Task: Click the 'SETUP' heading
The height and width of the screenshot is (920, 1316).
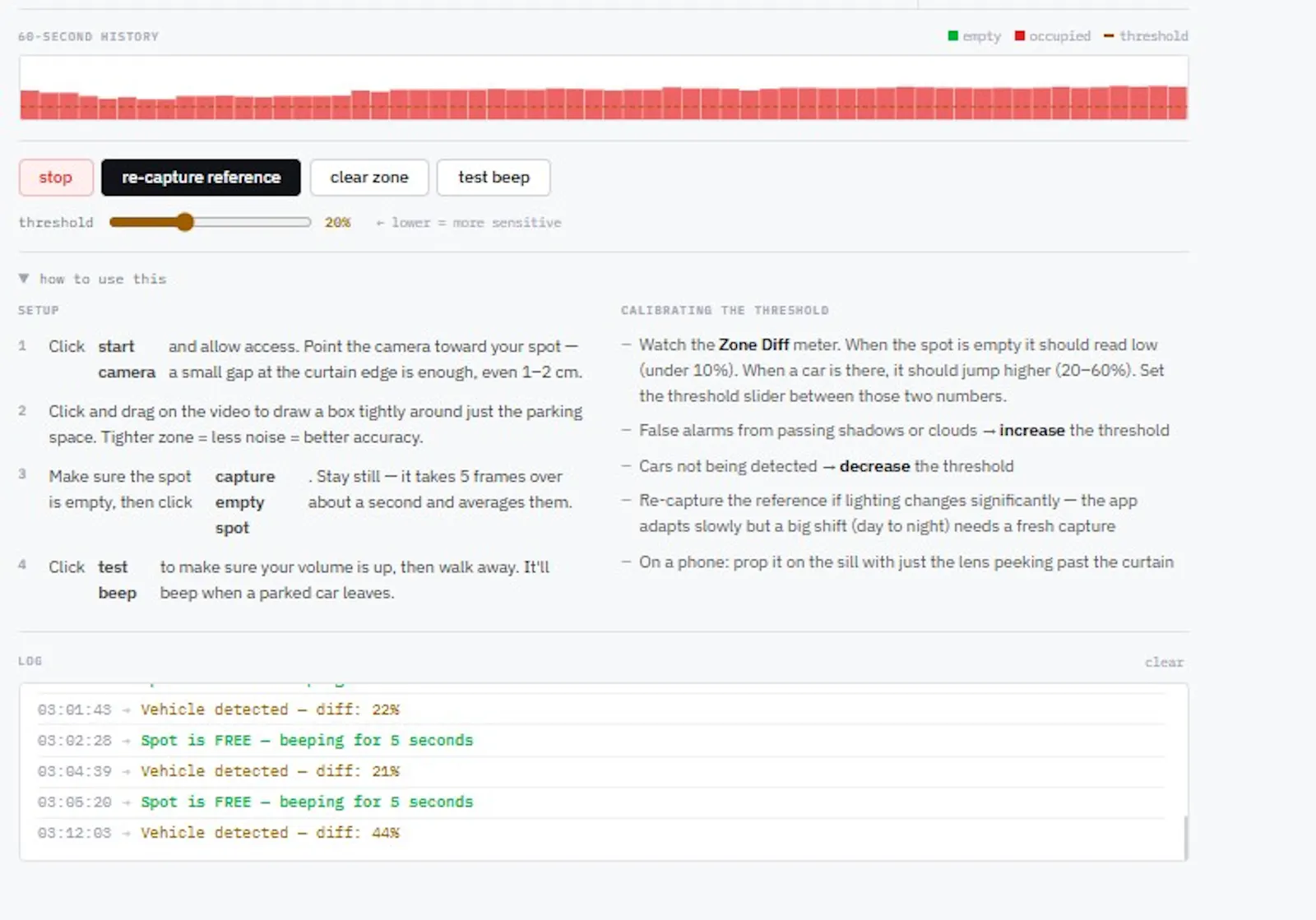Action: coord(39,310)
